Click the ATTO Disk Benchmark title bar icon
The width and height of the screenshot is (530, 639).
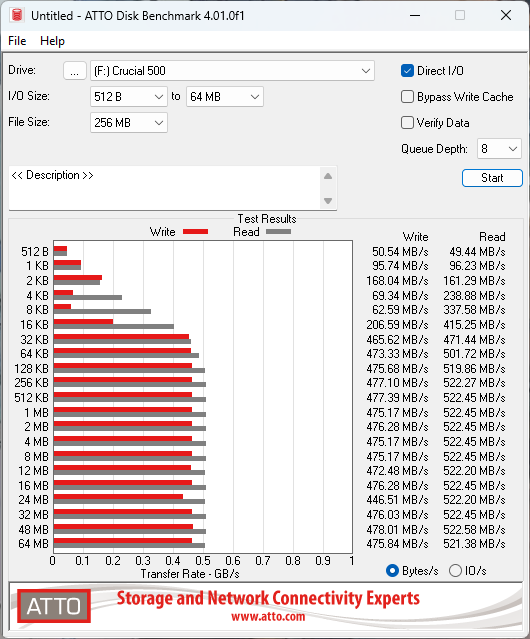17,15
